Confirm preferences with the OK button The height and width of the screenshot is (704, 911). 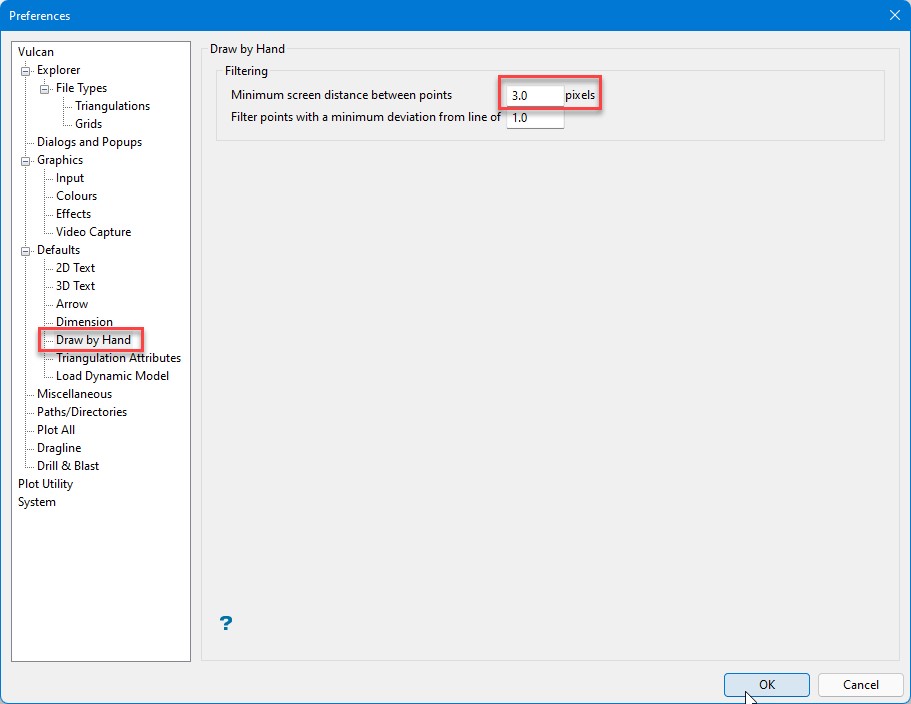click(766, 685)
